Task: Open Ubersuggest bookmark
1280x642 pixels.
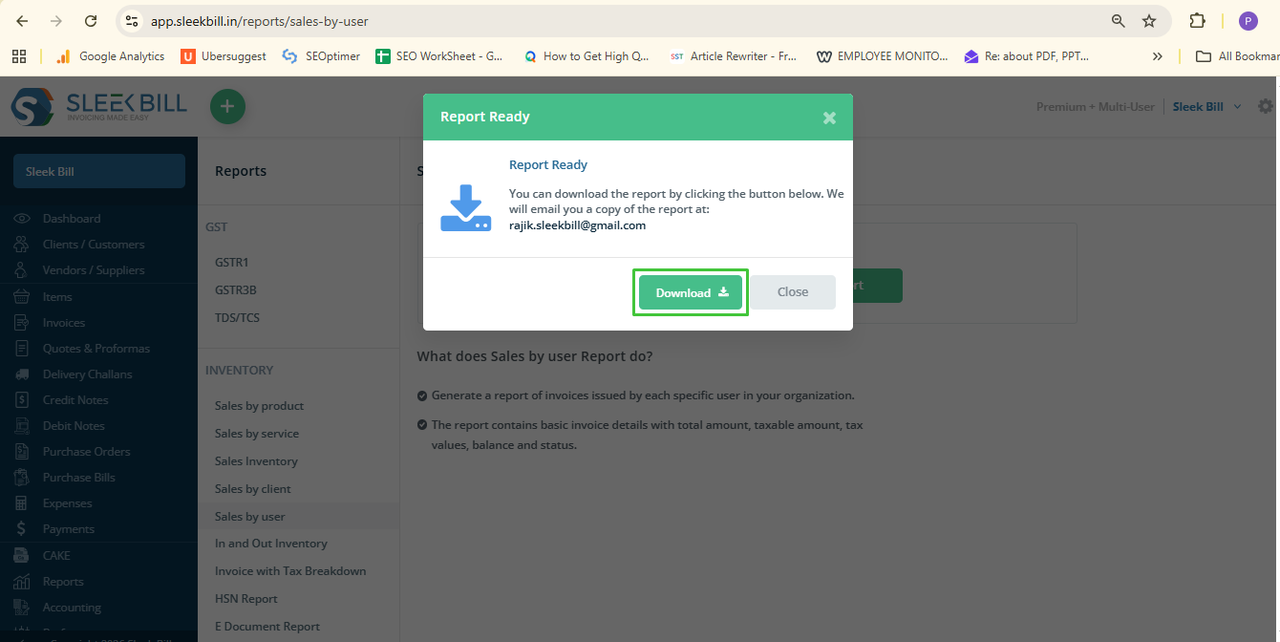Action: [x=224, y=56]
